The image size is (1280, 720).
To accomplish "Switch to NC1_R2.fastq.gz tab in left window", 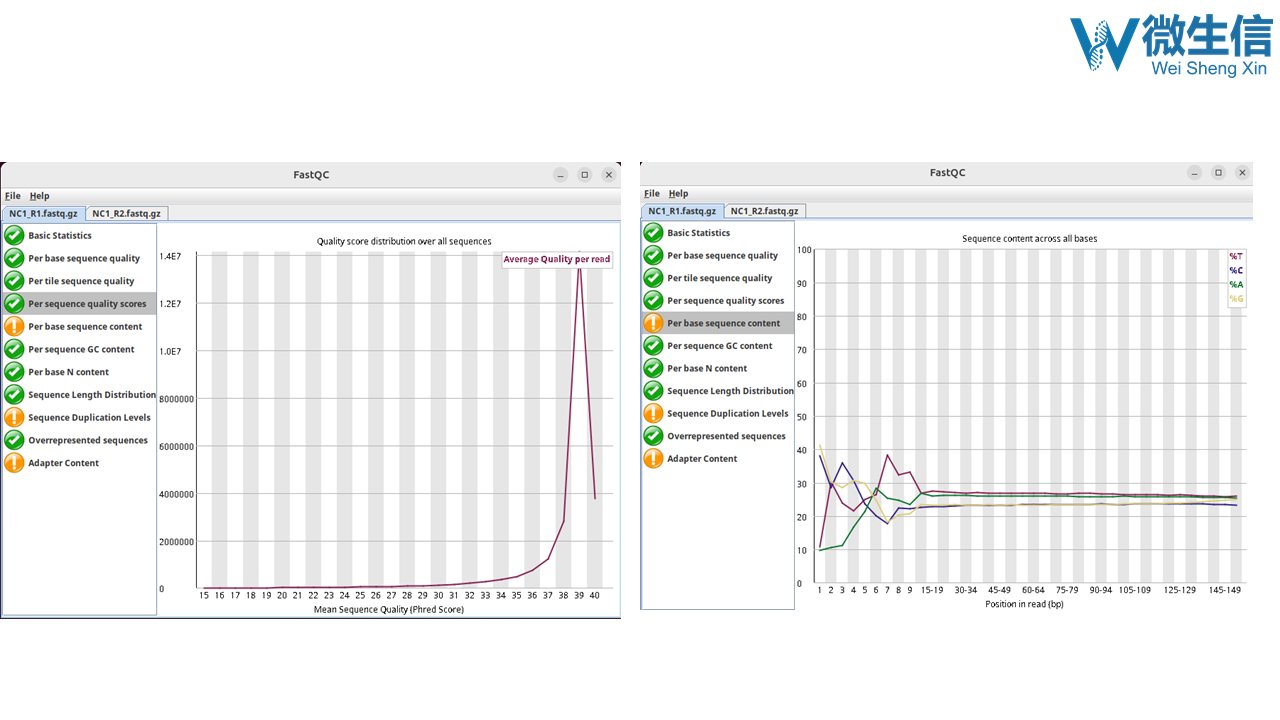I will pos(127,213).
